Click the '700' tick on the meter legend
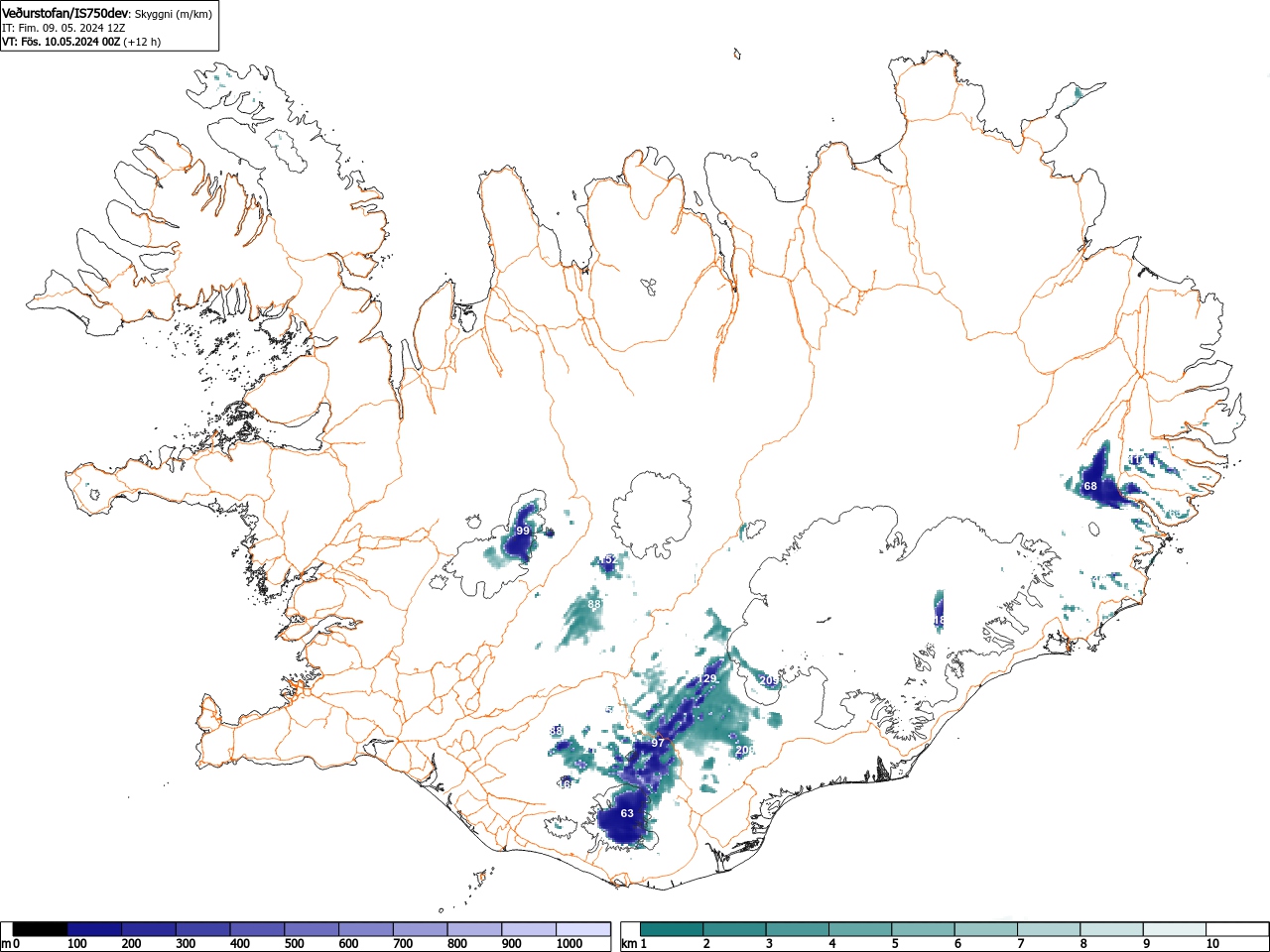1270x952 pixels. click(403, 944)
